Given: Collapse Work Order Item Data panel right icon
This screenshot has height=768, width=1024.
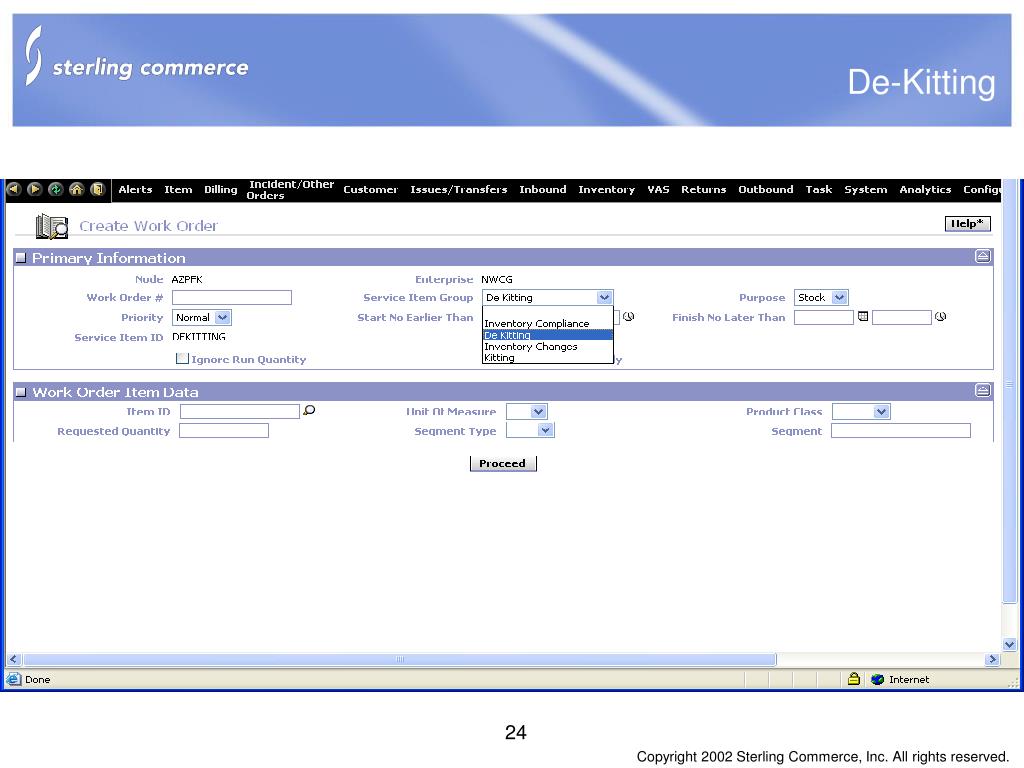Looking at the screenshot, I should click(x=982, y=391).
